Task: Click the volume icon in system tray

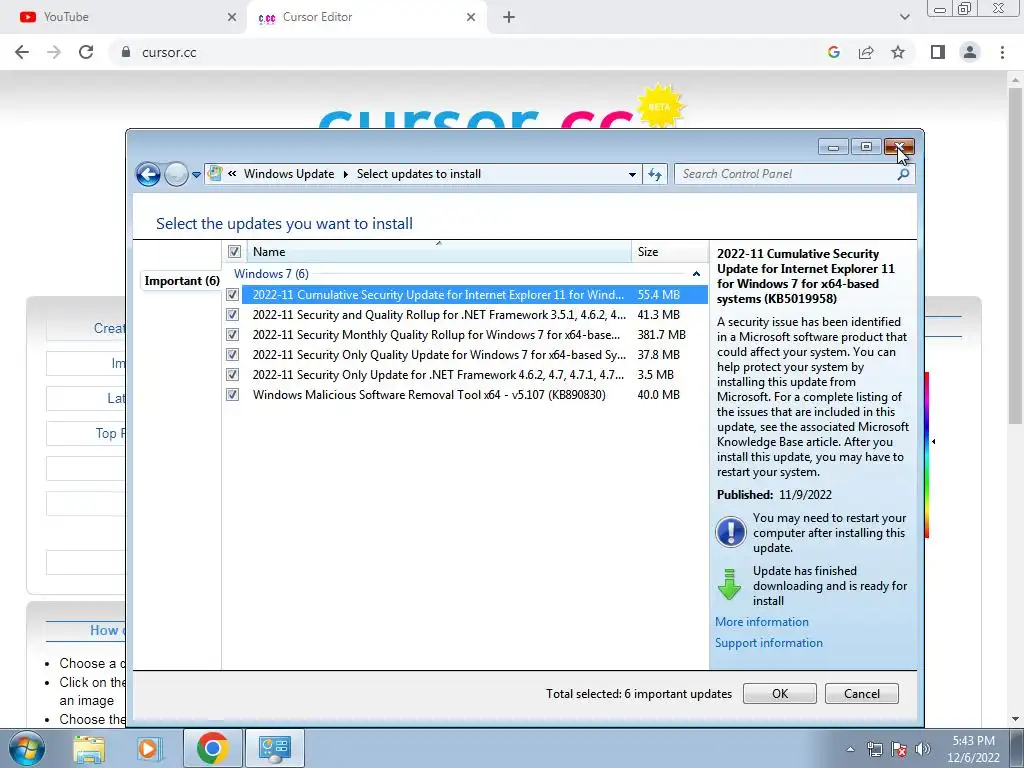Action: (923, 749)
